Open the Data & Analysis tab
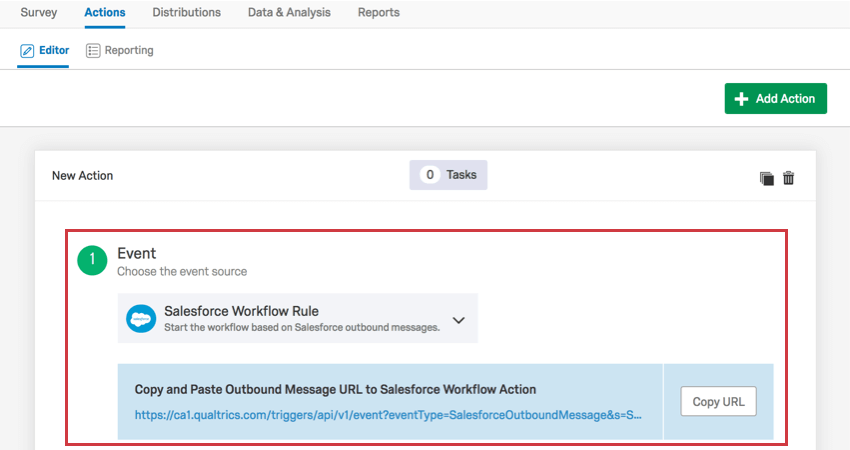The image size is (850, 450). point(289,12)
